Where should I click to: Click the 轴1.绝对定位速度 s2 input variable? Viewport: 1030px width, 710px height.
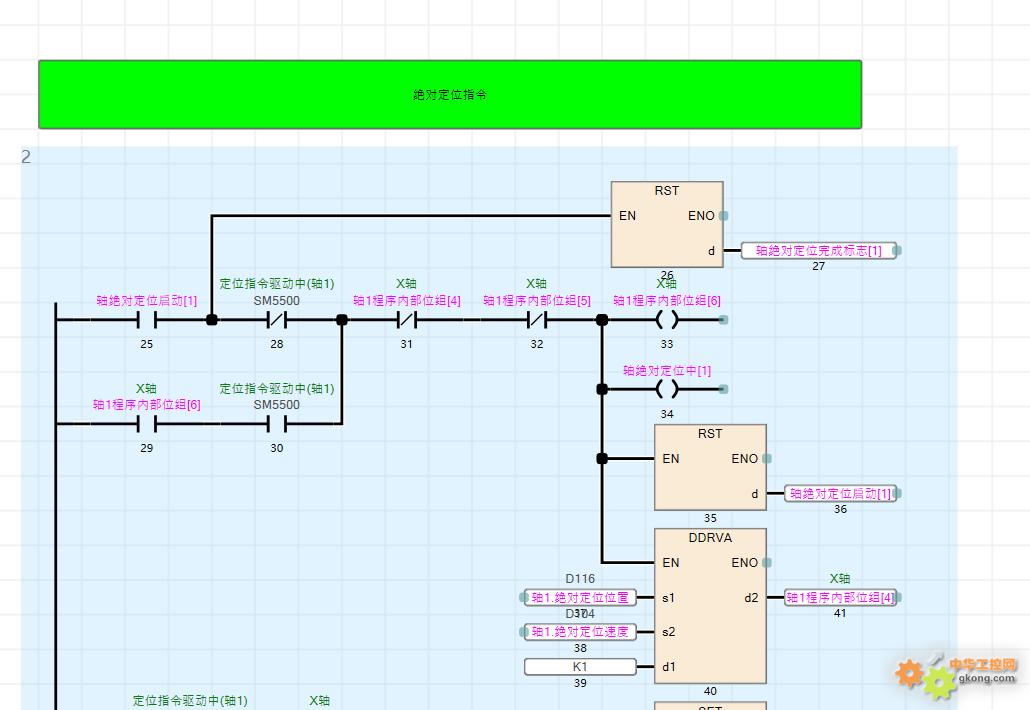pyautogui.click(x=580, y=632)
